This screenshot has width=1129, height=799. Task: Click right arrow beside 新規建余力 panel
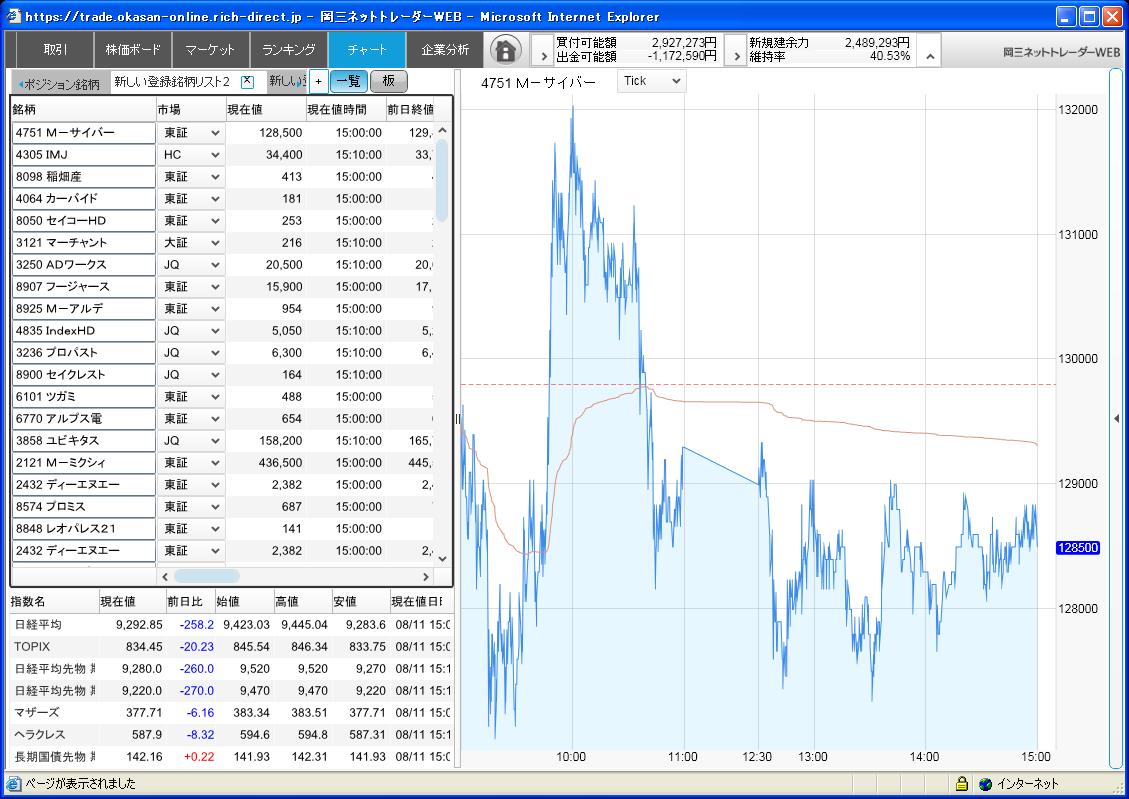click(737, 57)
